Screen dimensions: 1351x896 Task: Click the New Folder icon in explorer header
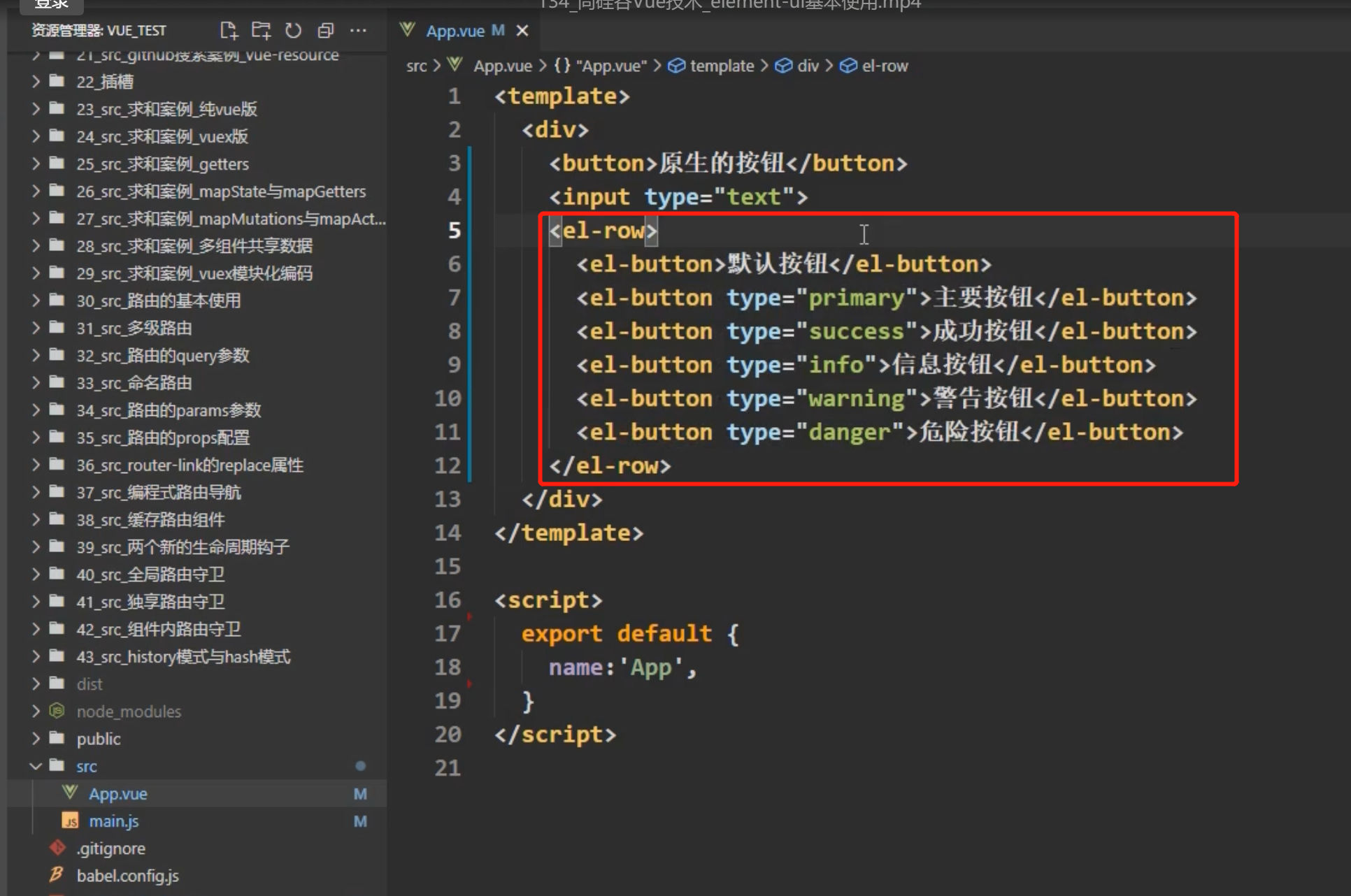tap(262, 30)
